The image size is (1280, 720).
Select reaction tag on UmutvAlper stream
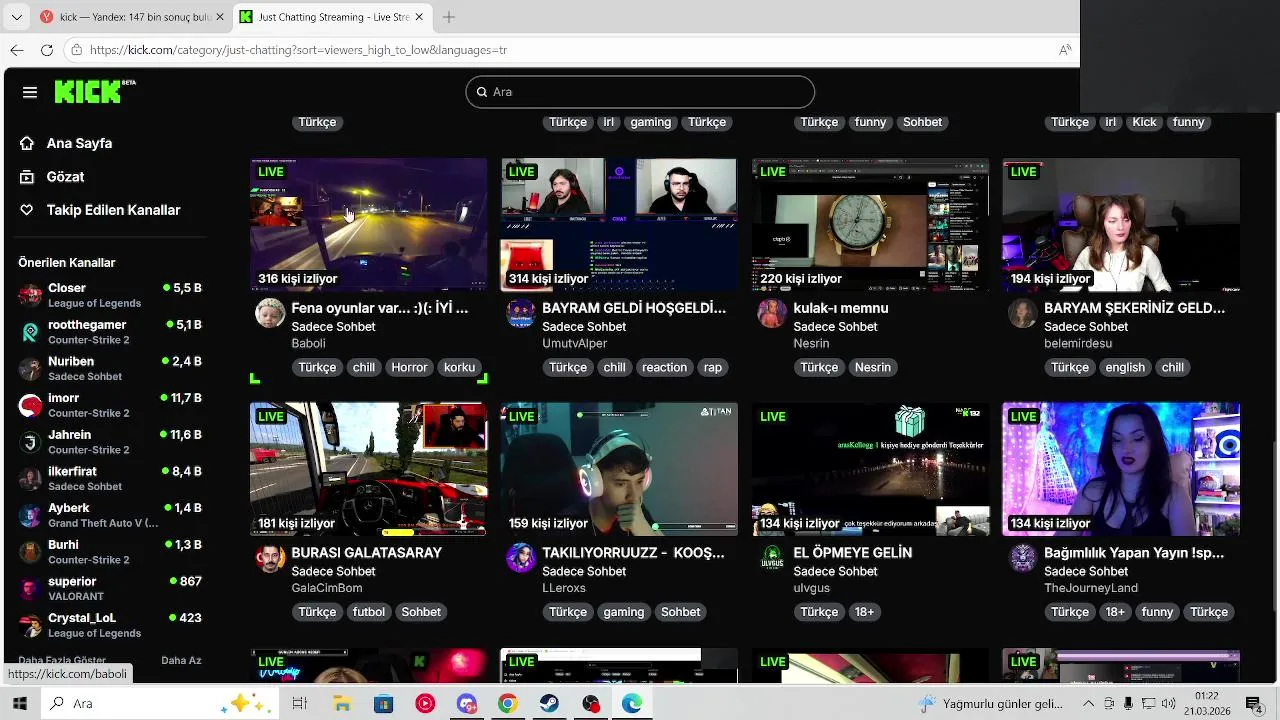(x=664, y=367)
